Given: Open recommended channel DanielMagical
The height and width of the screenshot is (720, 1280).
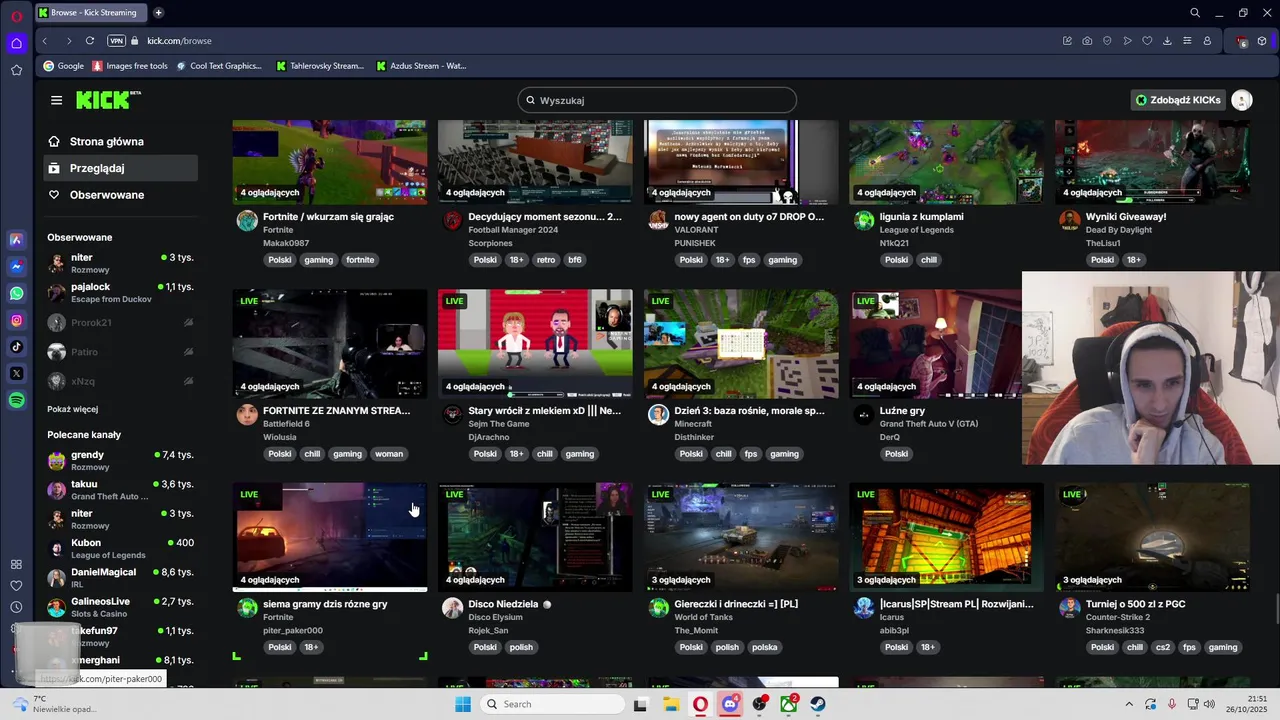Looking at the screenshot, I should tap(121, 577).
